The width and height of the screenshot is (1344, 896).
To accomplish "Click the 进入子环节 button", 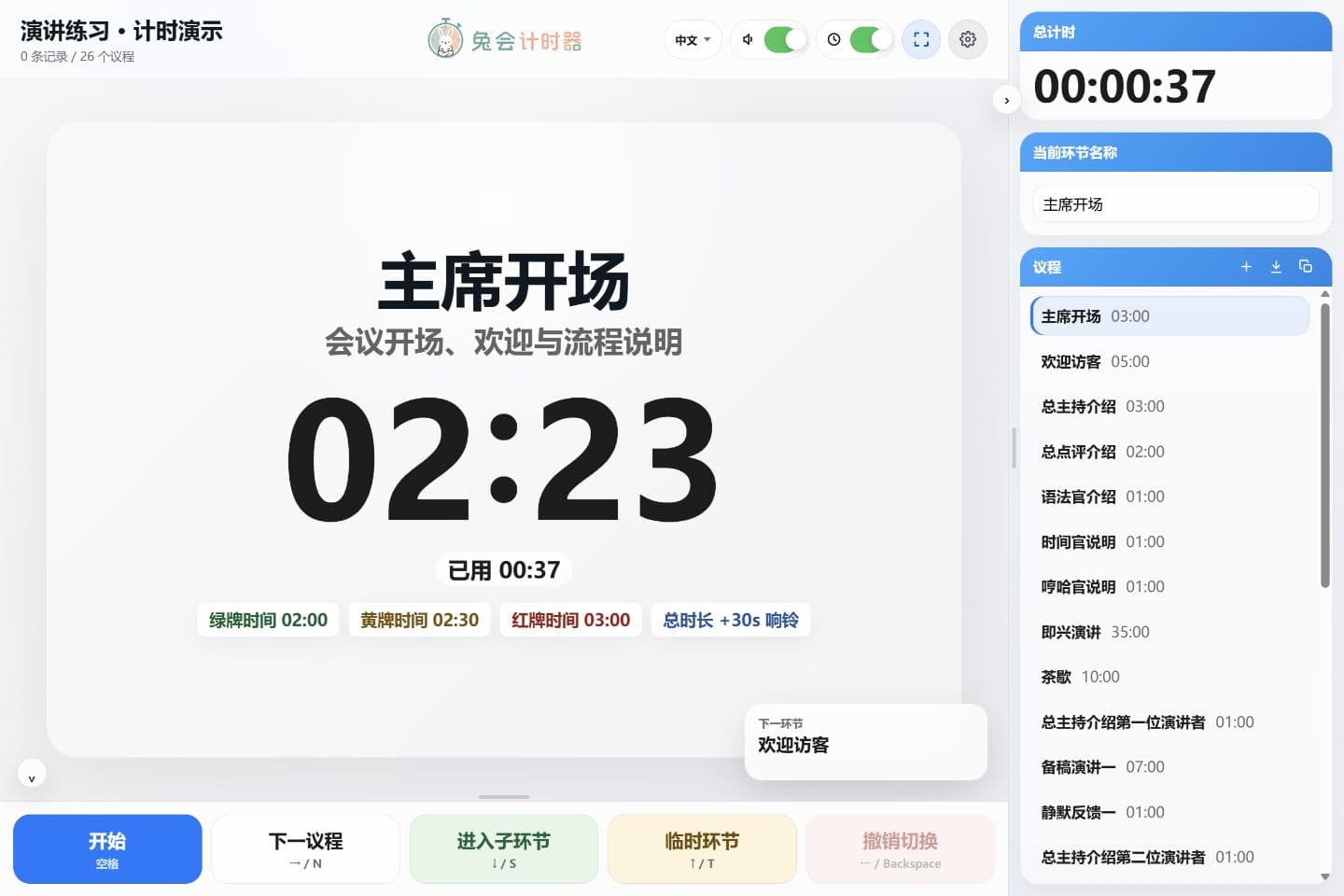I will click(504, 848).
